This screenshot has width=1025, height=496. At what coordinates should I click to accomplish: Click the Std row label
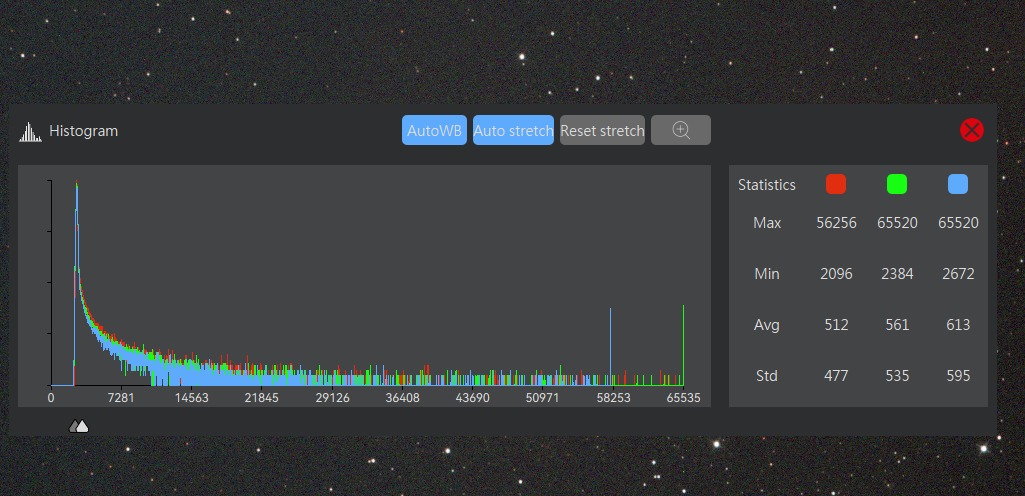coord(767,376)
